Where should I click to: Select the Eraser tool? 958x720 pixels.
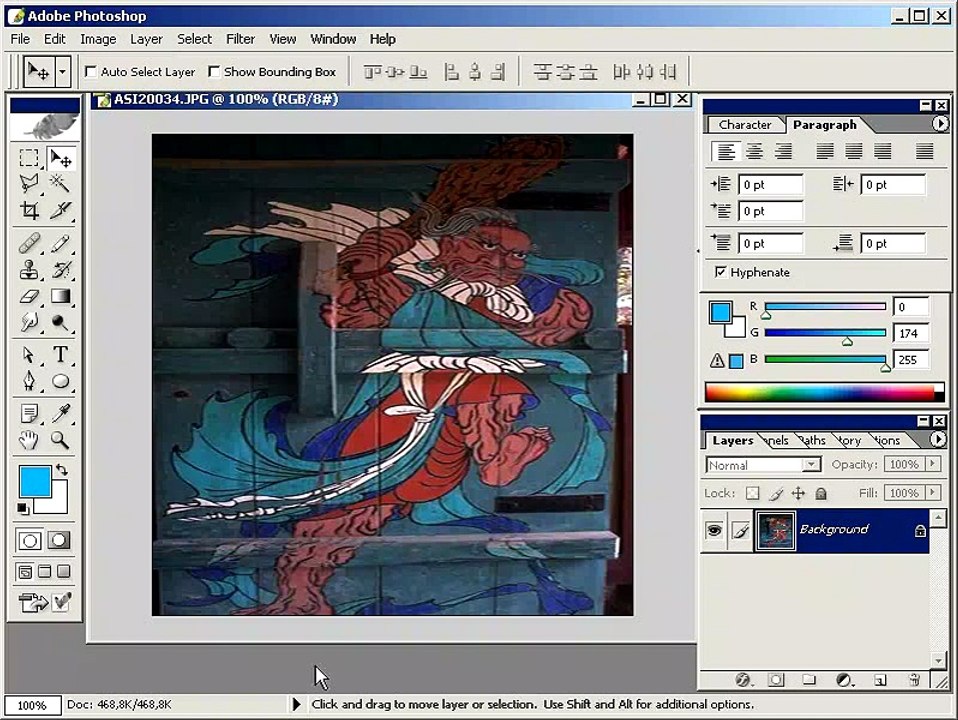tap(29, 296)
